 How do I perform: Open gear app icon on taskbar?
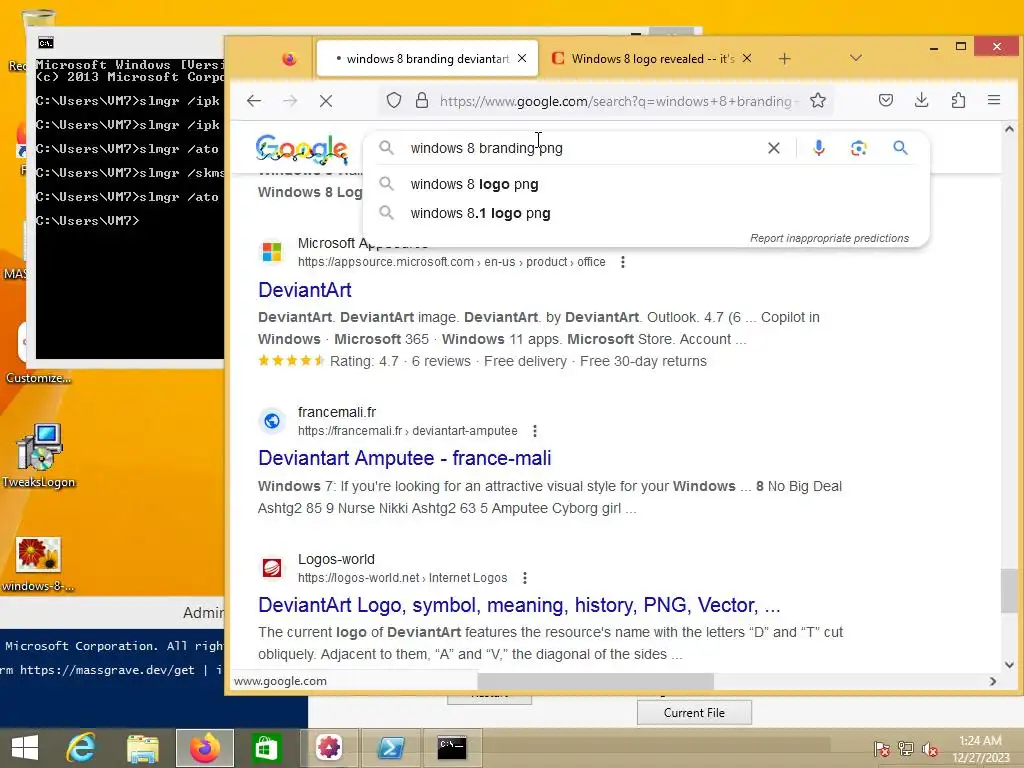[328, 748]
